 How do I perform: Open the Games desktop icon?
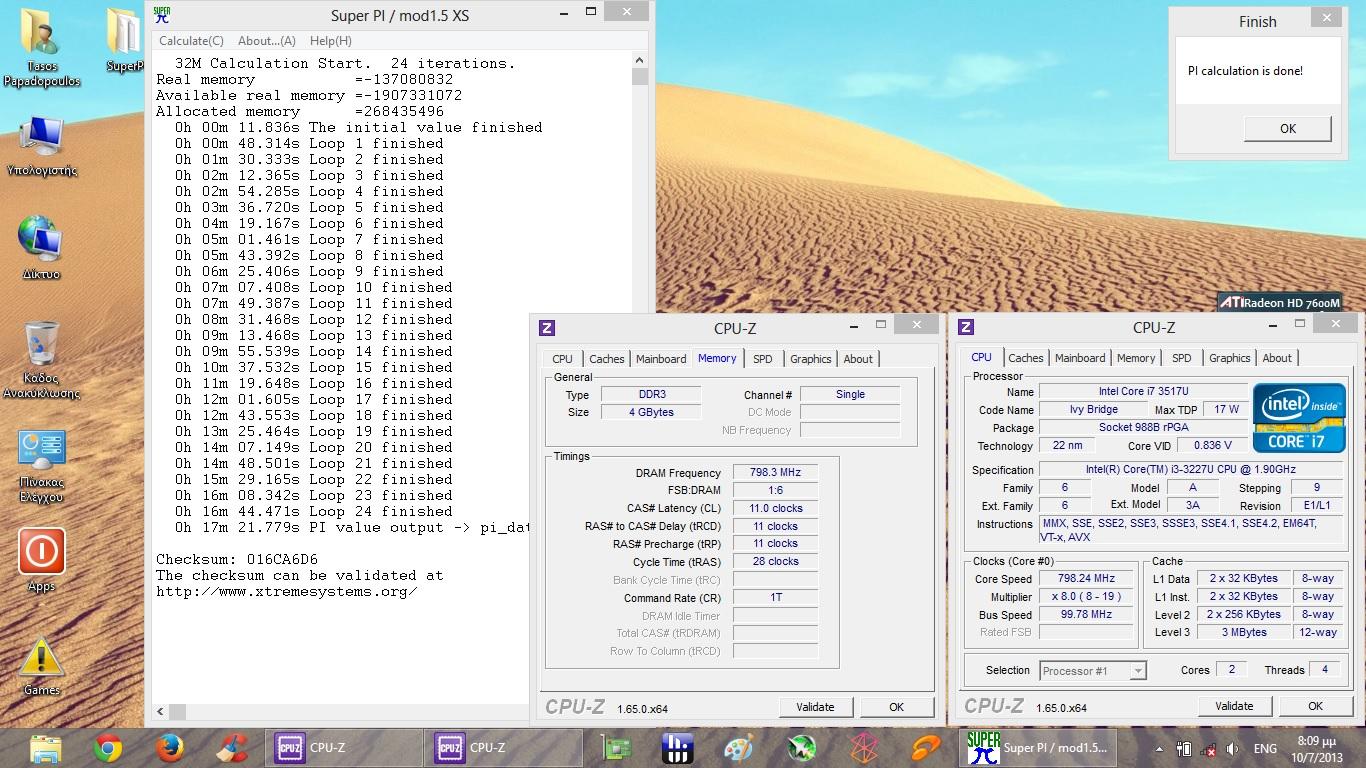41,665
